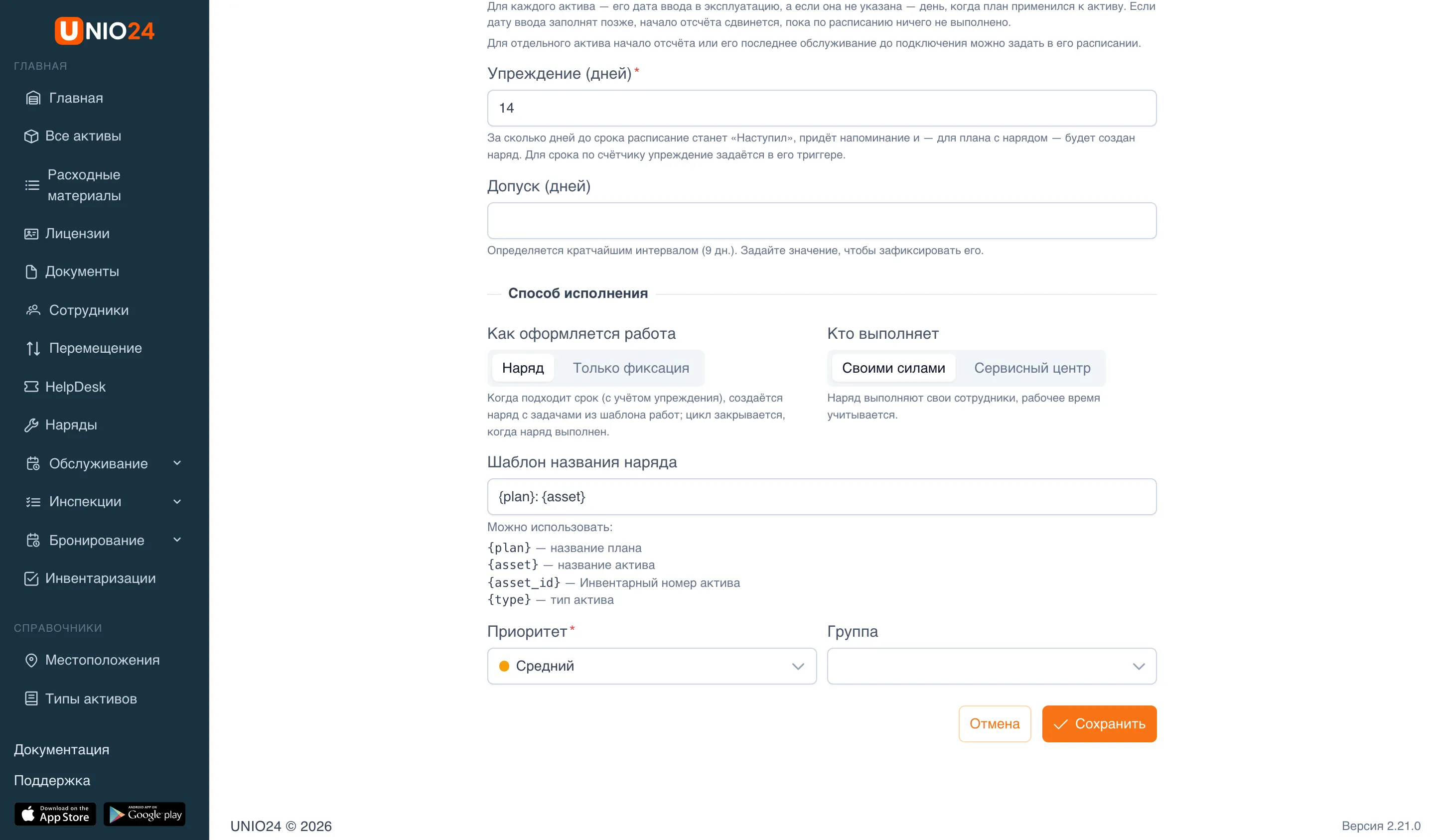This screenshot has height=840, width=1435.
Task: Open the Группа dropdown
Action: [x=992, y=666]
